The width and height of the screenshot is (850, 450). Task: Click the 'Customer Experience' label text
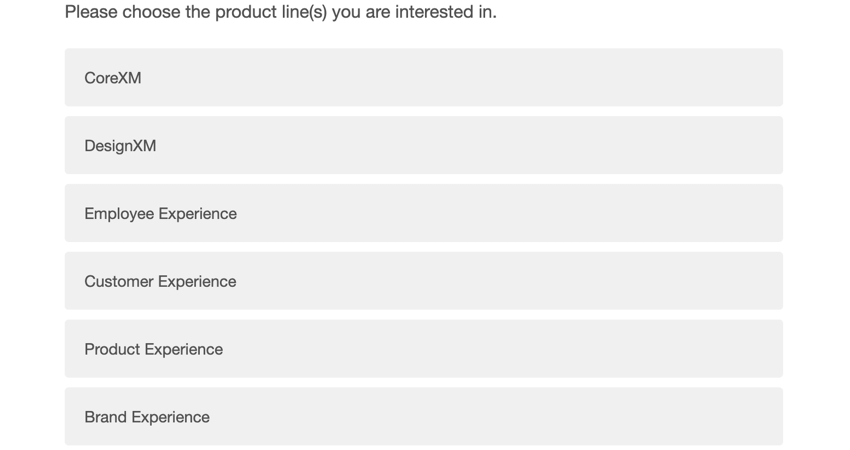click(160, 282)
